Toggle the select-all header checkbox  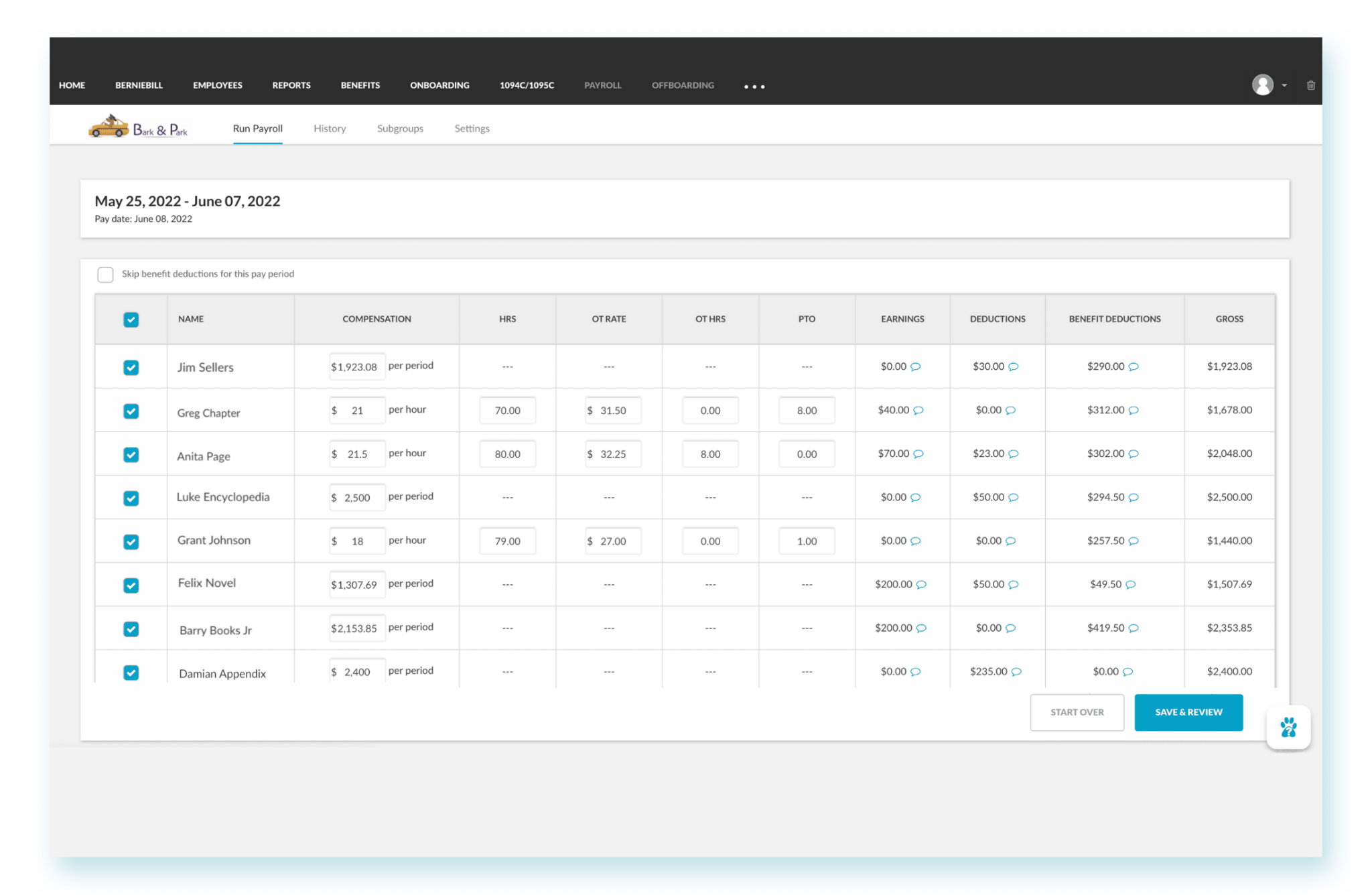click(131, 320)
